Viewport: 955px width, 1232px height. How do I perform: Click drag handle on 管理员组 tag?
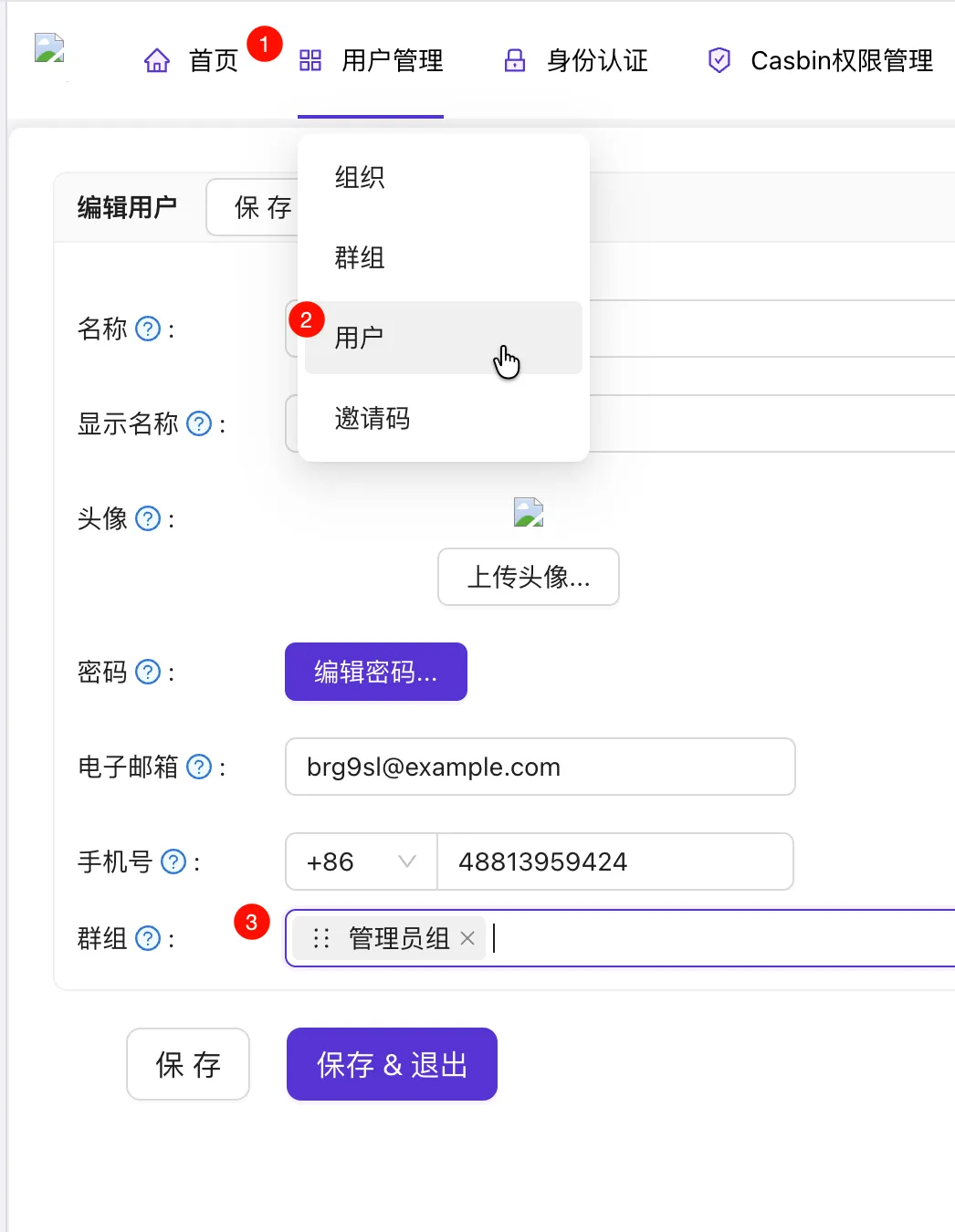pyautogui.click(x=321, y=938)
